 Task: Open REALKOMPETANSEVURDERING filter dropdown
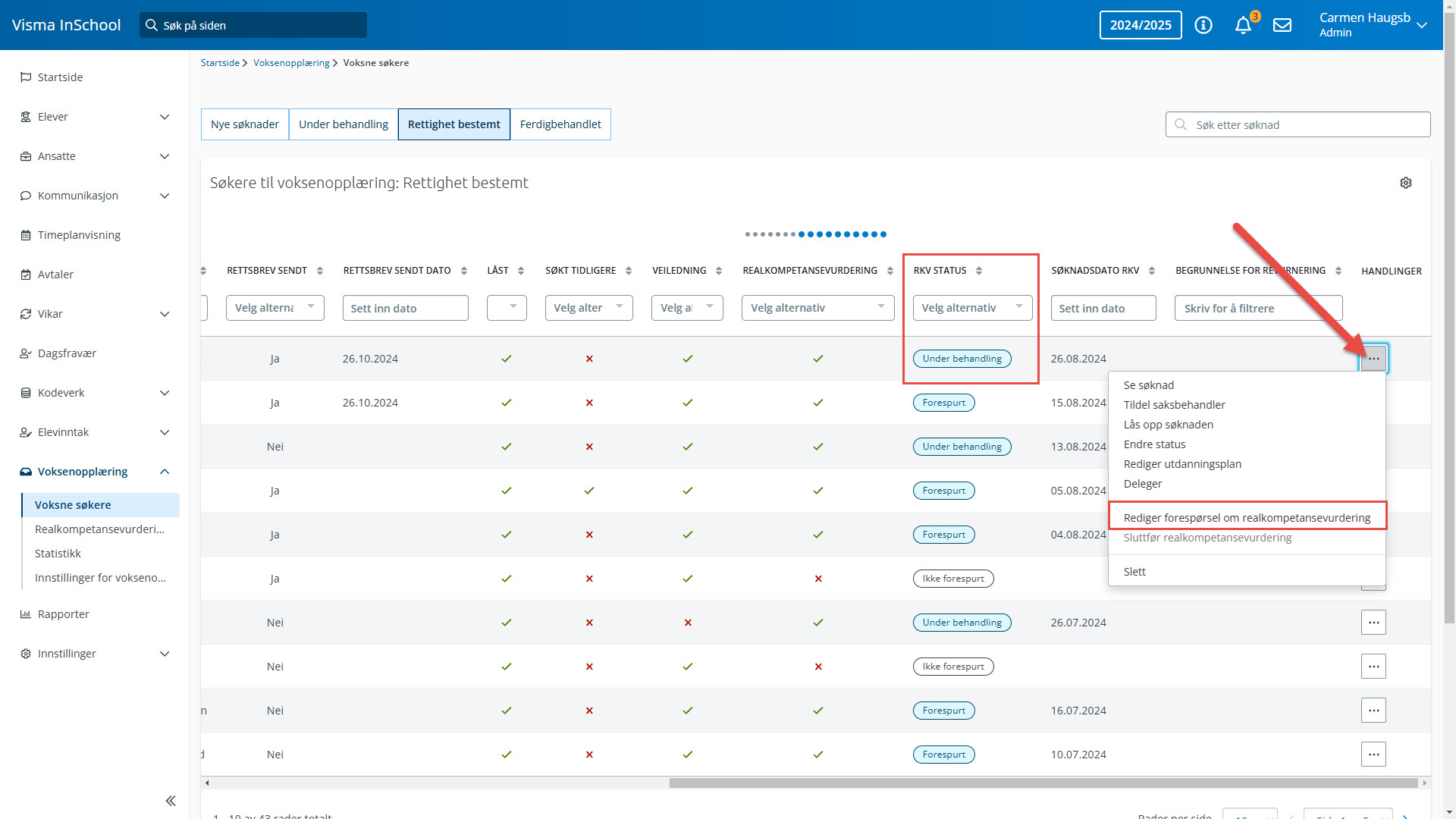point(818,308)
